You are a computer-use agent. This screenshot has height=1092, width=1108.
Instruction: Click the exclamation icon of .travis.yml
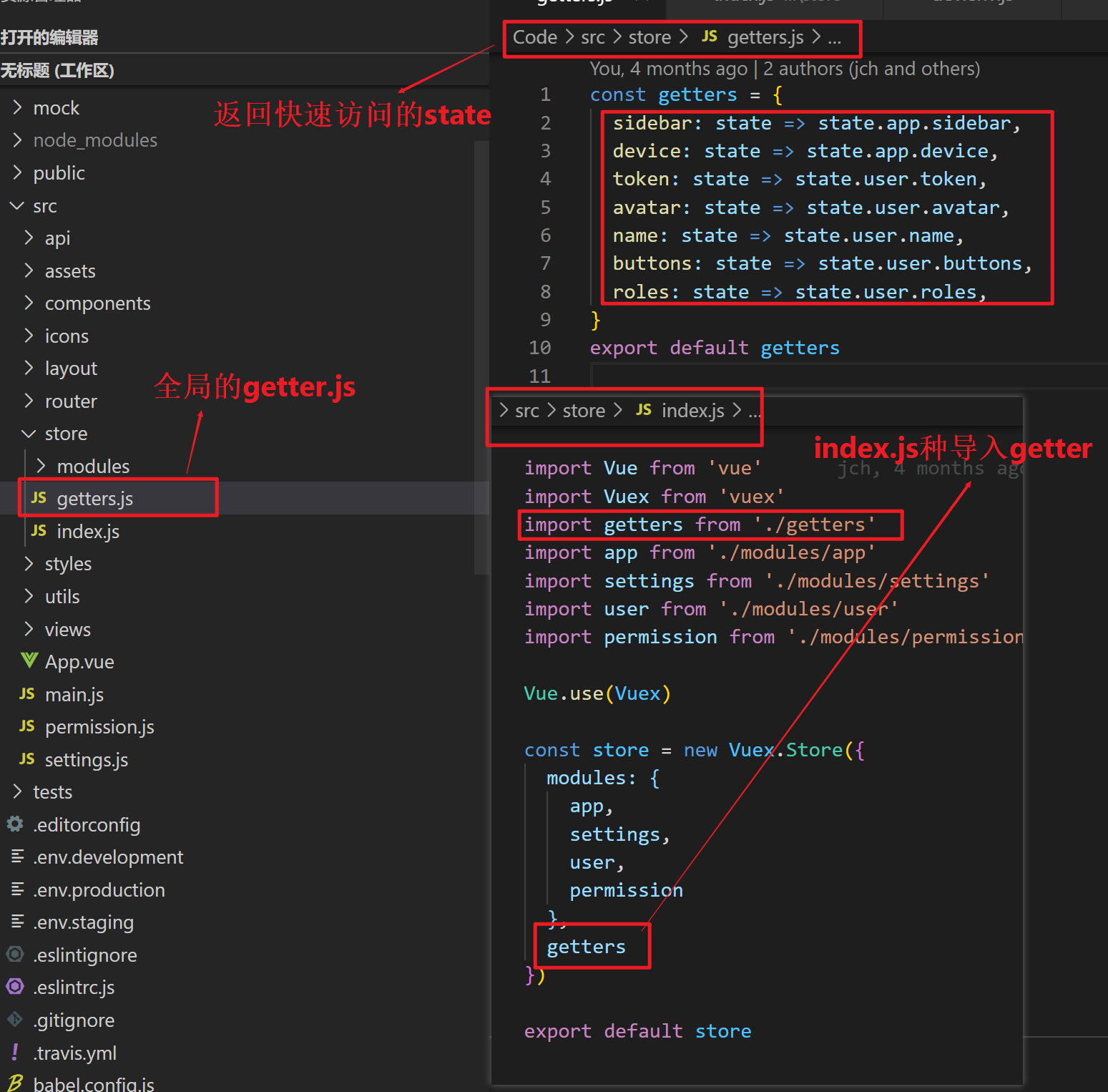pos(15,1052)
